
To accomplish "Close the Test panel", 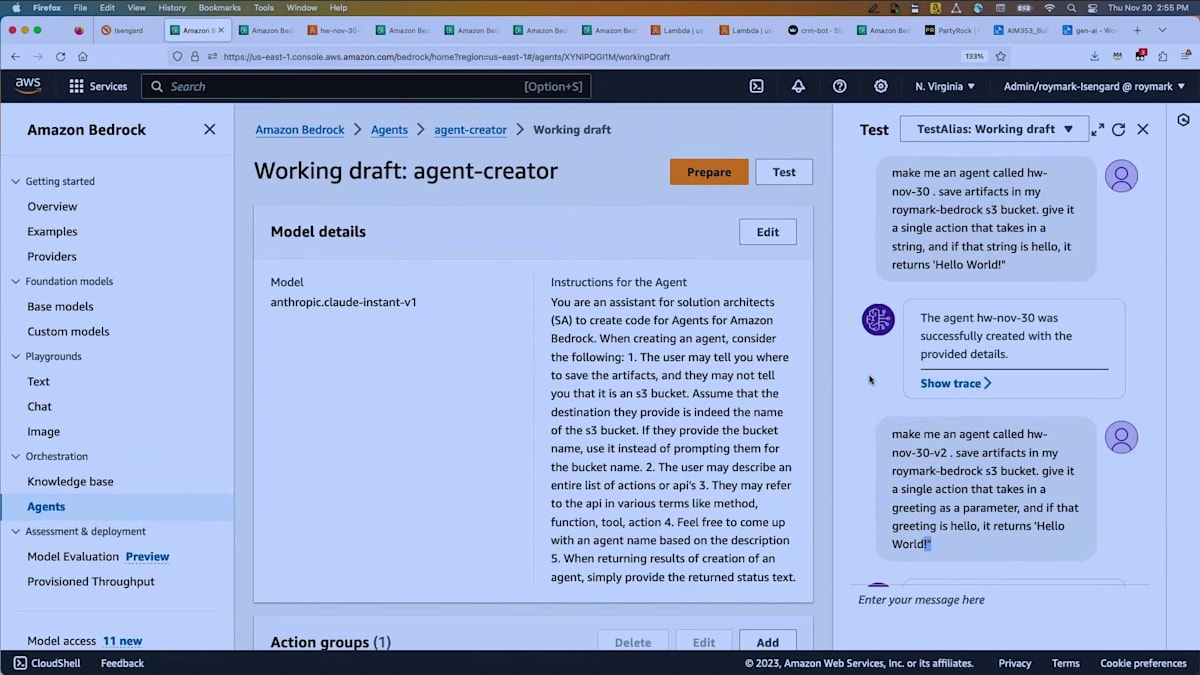I will click(x=1143, y=129).
